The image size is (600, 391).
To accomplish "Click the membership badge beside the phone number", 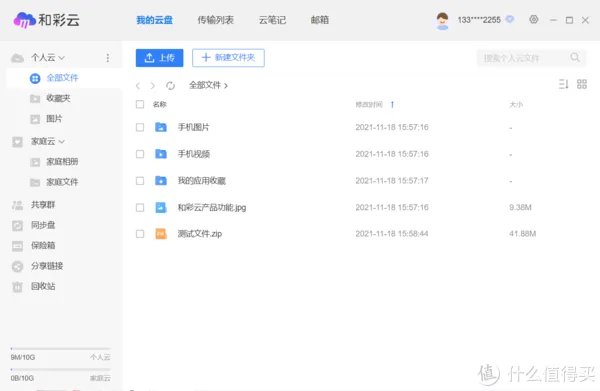I will (509, 19).
